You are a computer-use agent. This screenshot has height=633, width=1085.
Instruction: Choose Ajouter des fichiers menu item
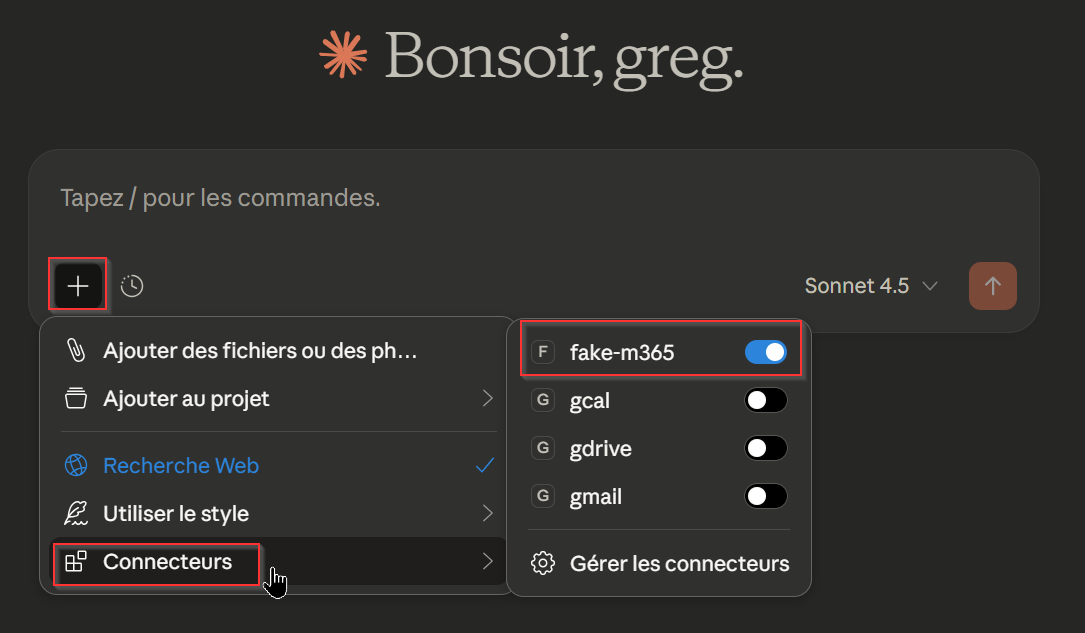click(260, 351)
